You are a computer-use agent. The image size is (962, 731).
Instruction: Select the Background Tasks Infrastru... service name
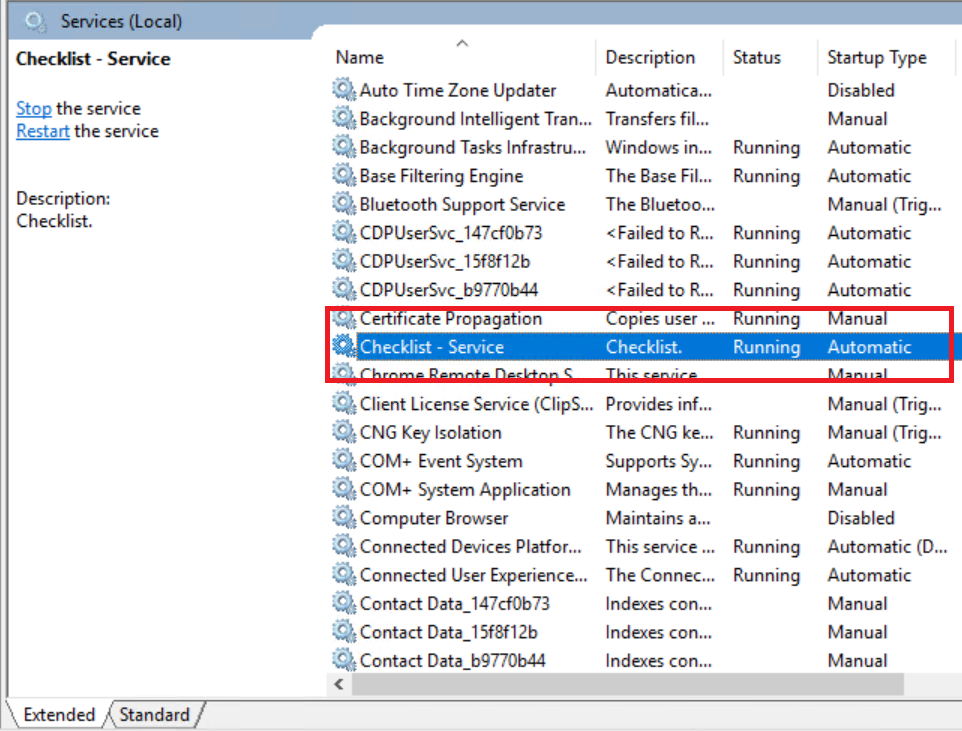pos(472,147)
